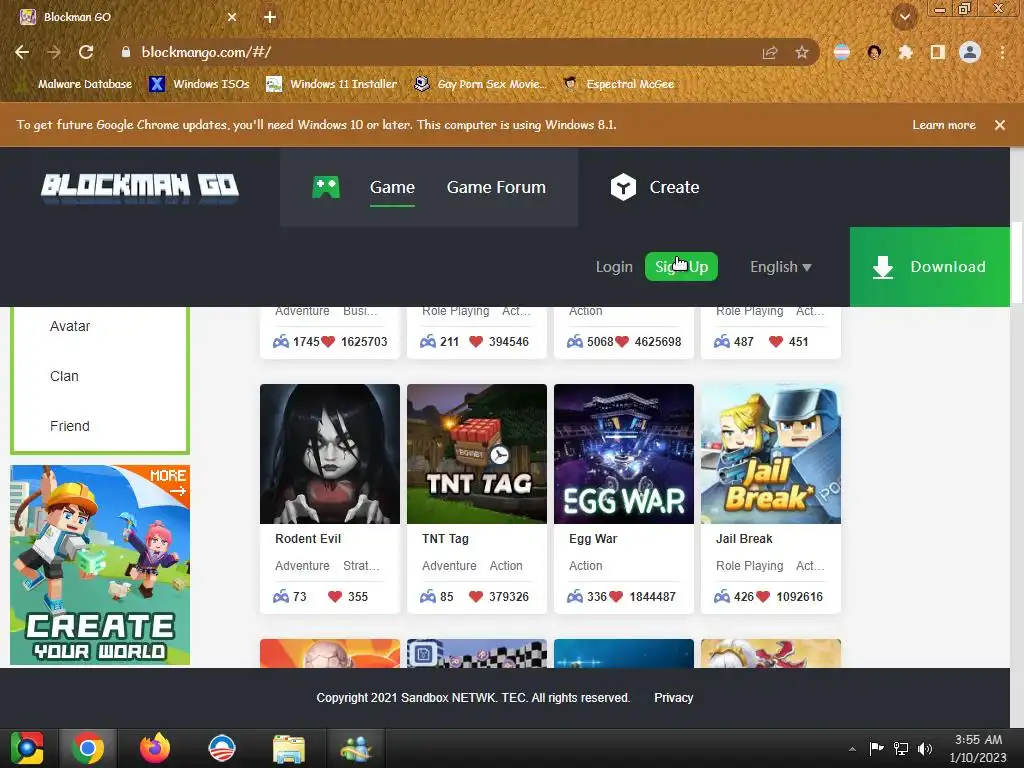Click the cartoon-face extension icon in the toolbar
This screenshot has width=1024, height=768.
tap(874, 52)
